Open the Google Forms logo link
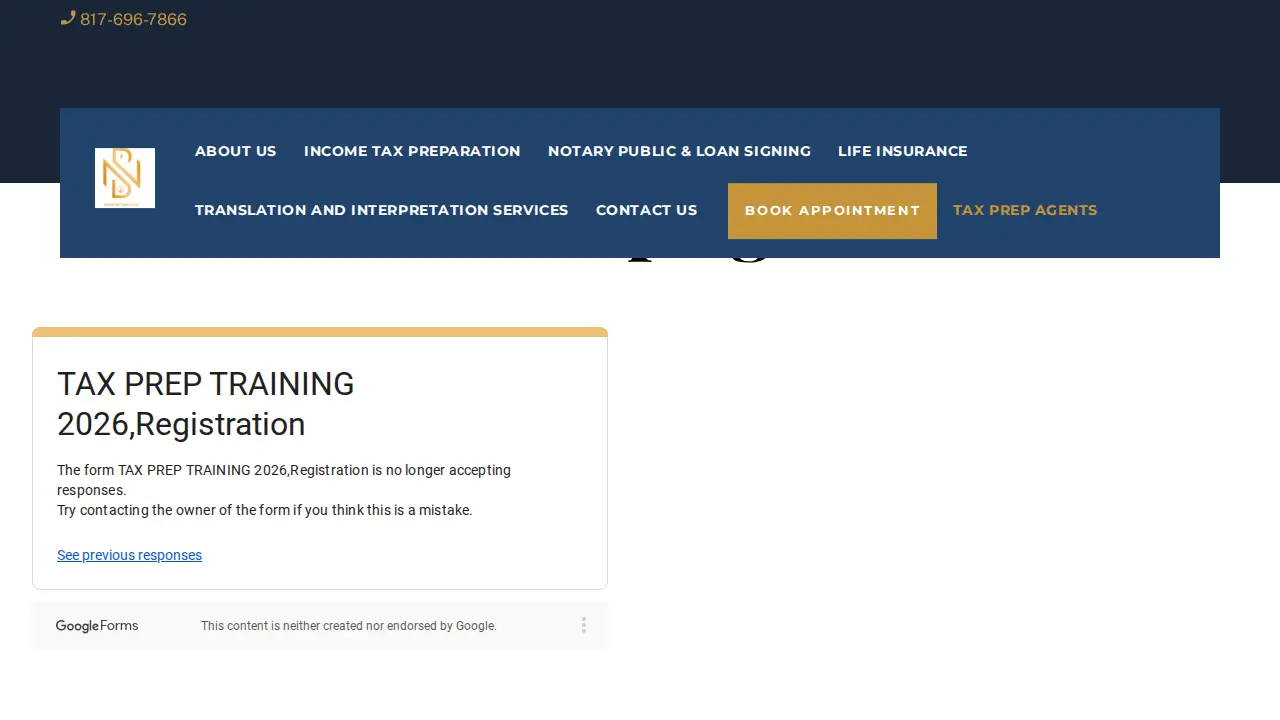The width and height of the screenshot is (1280, 720). (x=97, y=626)
